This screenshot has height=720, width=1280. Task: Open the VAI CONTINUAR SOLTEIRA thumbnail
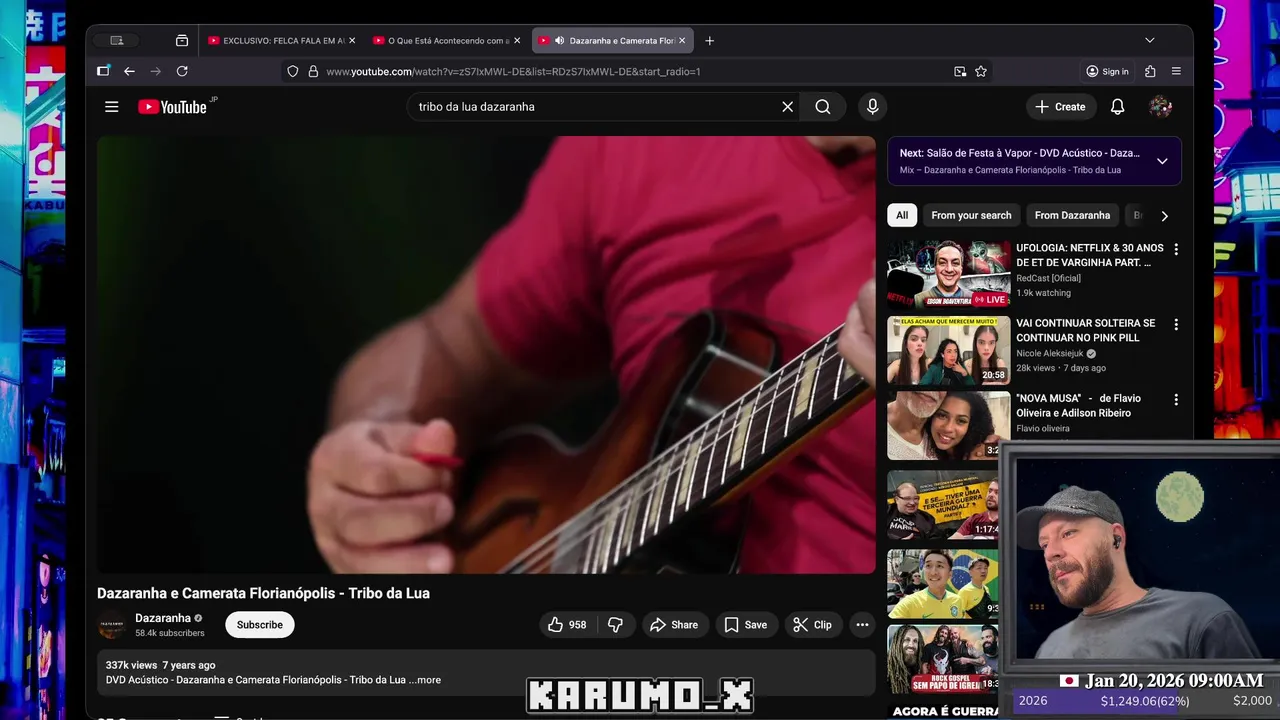949,350
